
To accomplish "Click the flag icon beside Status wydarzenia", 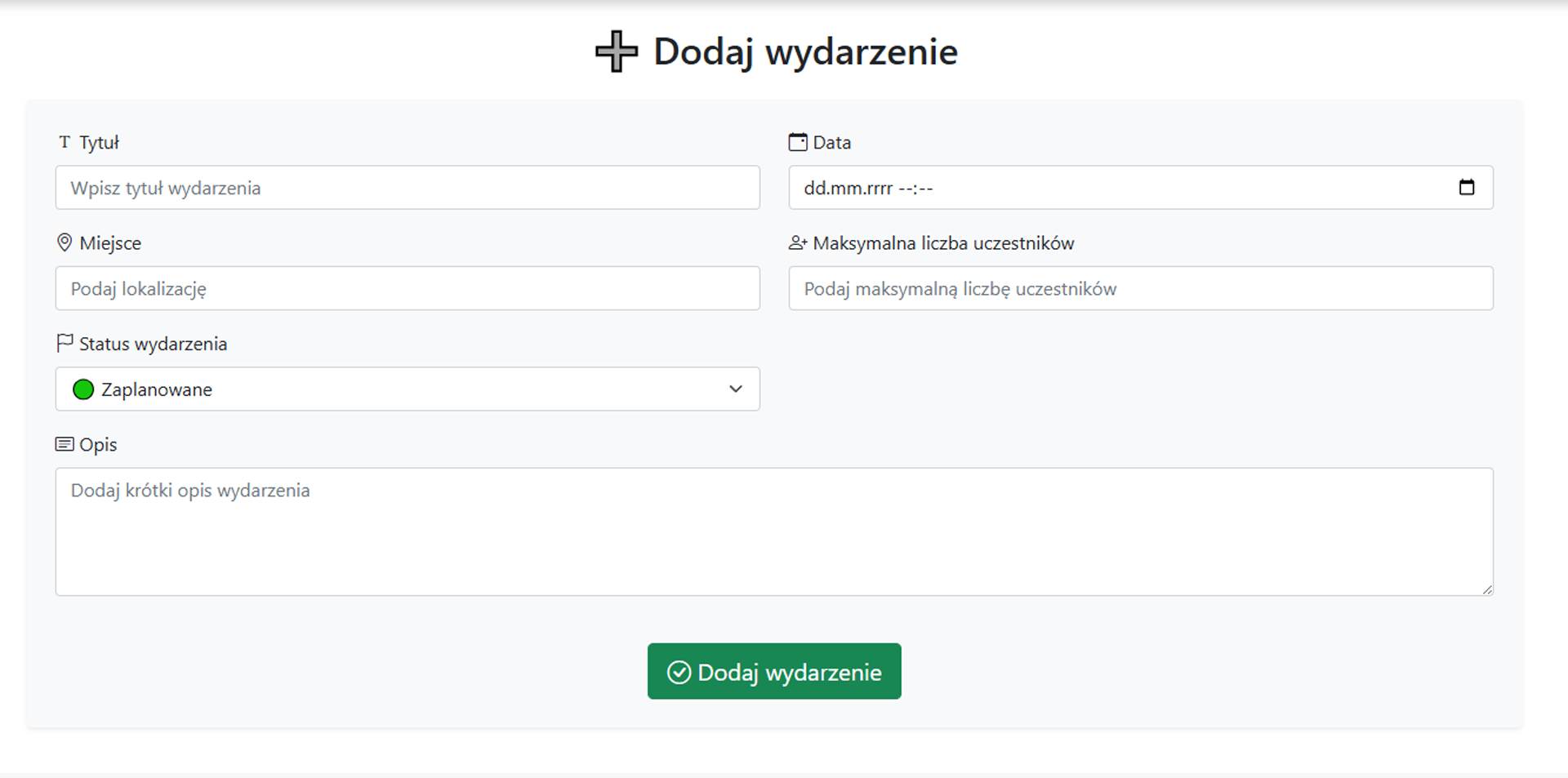I will coord(65,343).
